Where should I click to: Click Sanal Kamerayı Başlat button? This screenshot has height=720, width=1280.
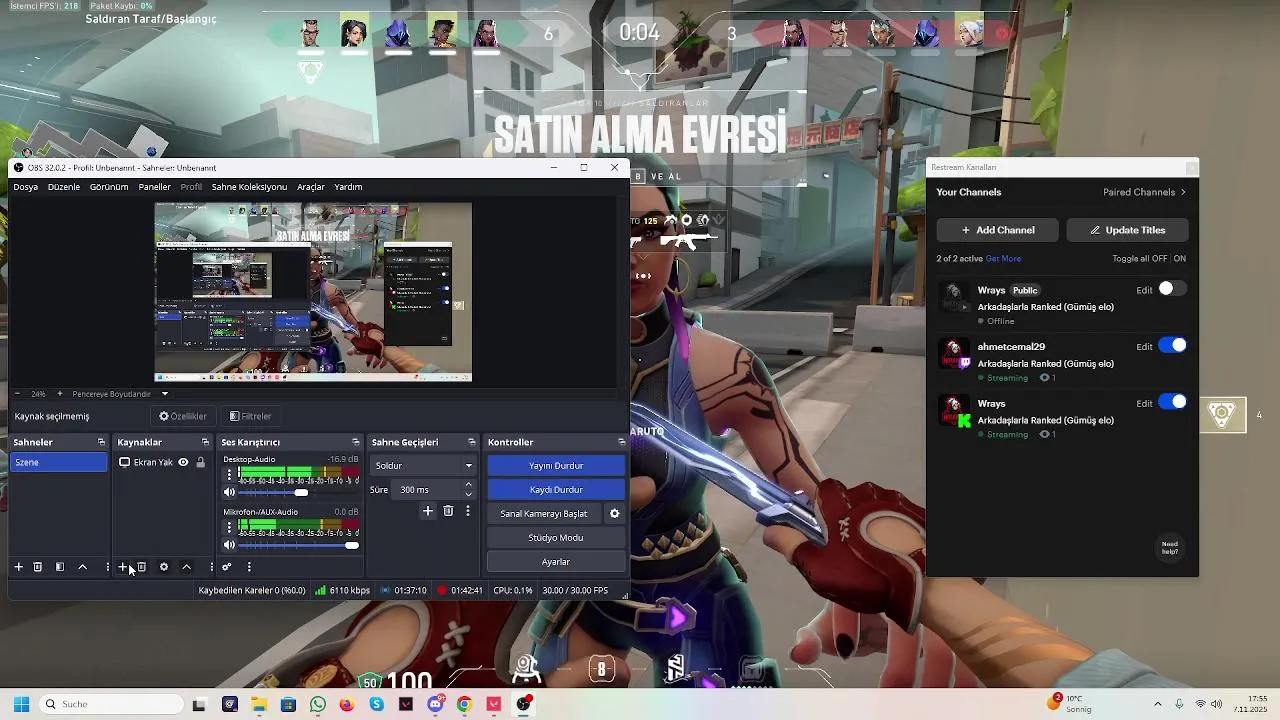pyautogui.click(x=544, y=514)
